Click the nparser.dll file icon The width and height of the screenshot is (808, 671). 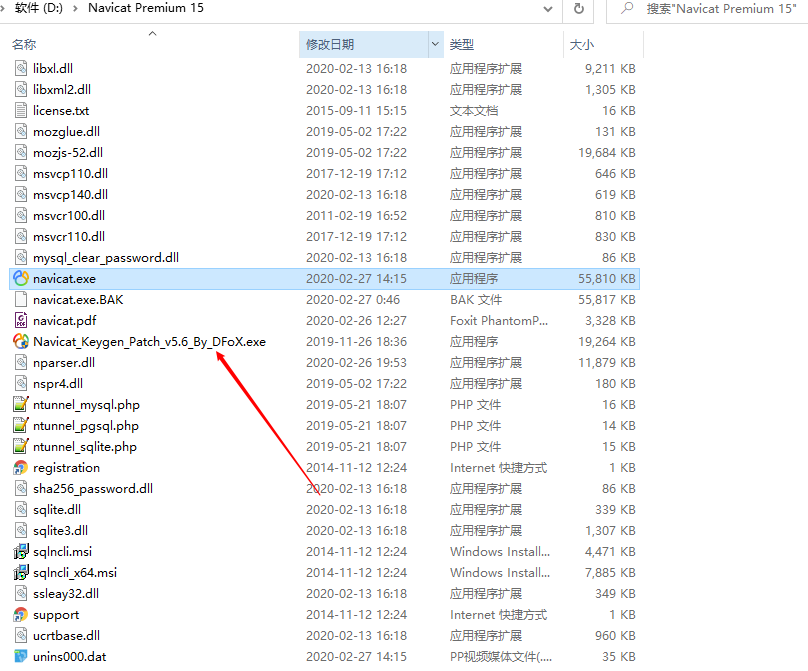(x=21, y=363)
